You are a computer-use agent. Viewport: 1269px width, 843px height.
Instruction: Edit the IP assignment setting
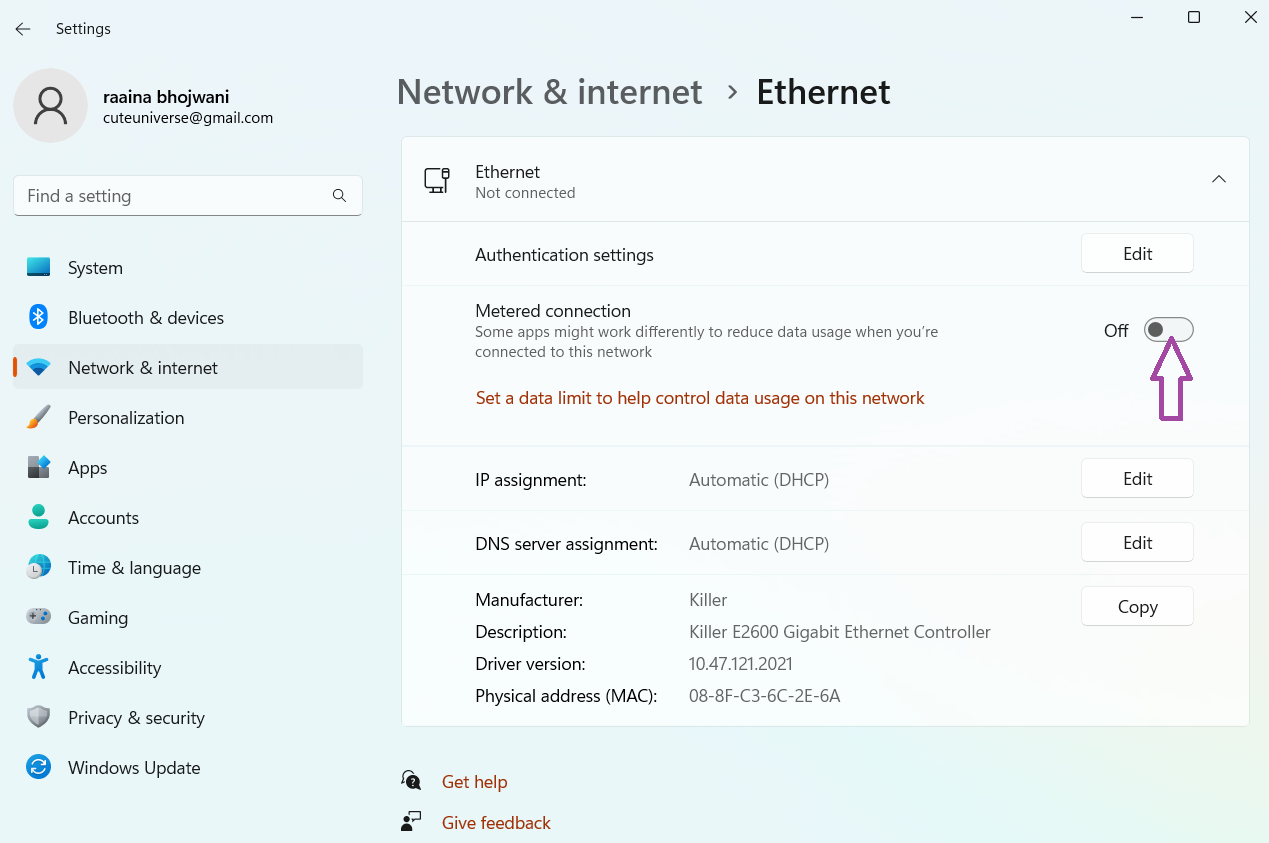[x=1137, y=479]
